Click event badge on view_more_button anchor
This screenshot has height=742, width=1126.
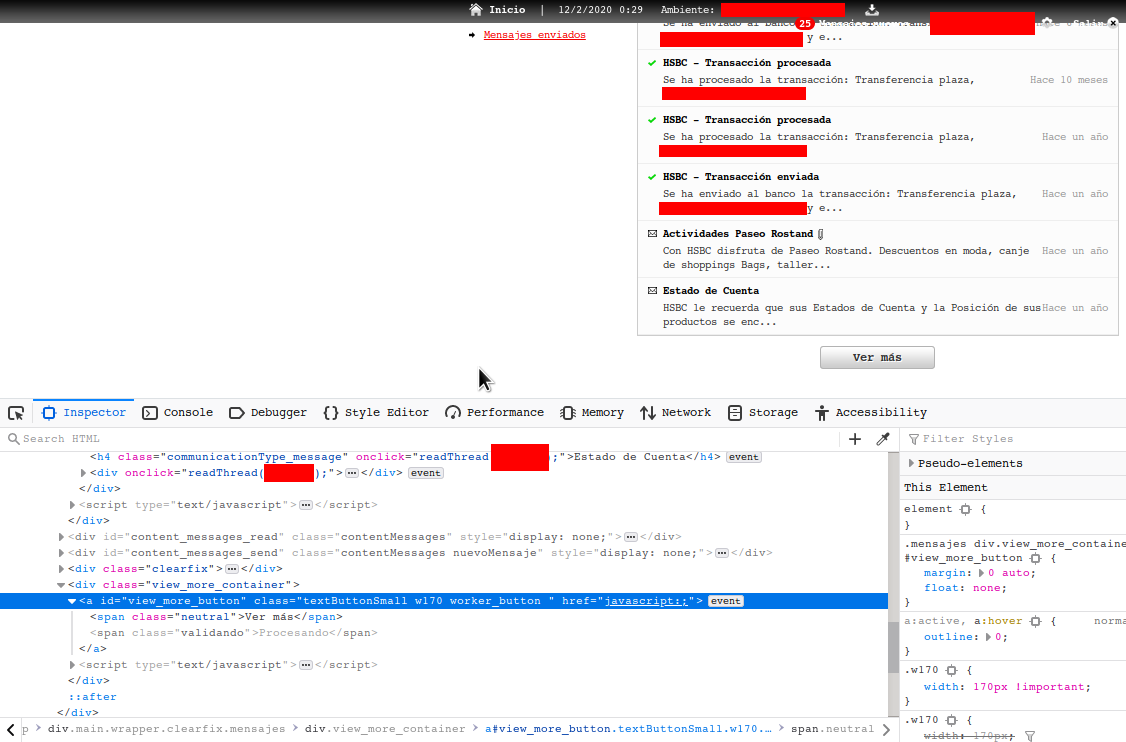coord(726,601)
